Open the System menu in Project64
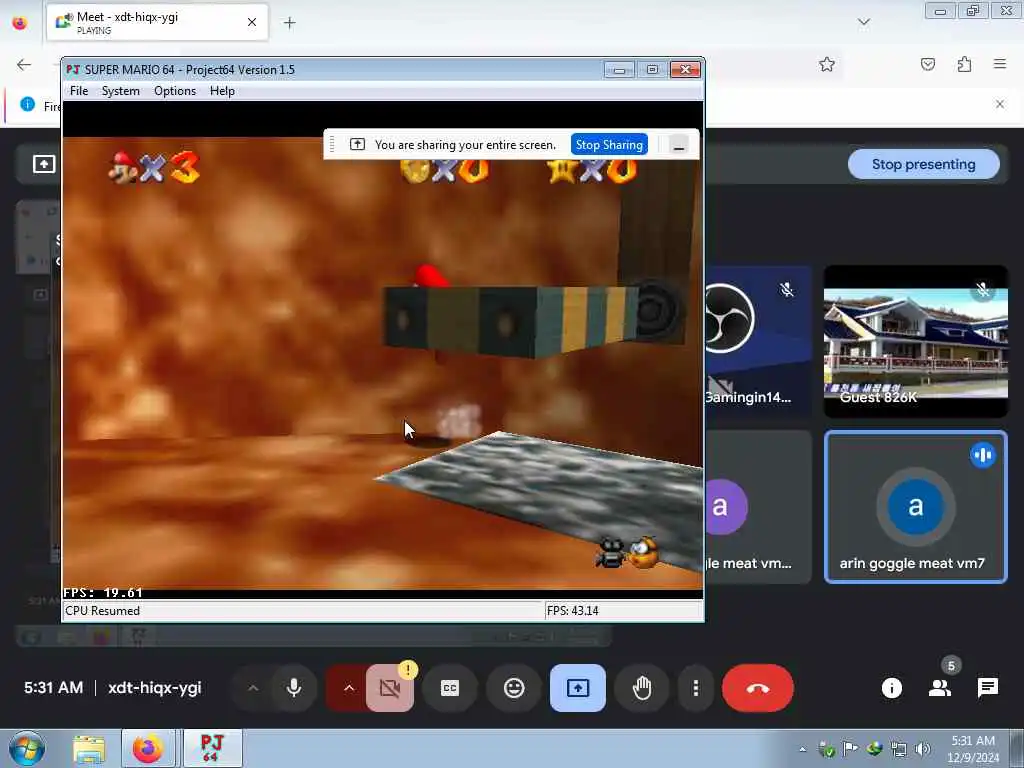1024x768 pixels. (x=121, y=91)
